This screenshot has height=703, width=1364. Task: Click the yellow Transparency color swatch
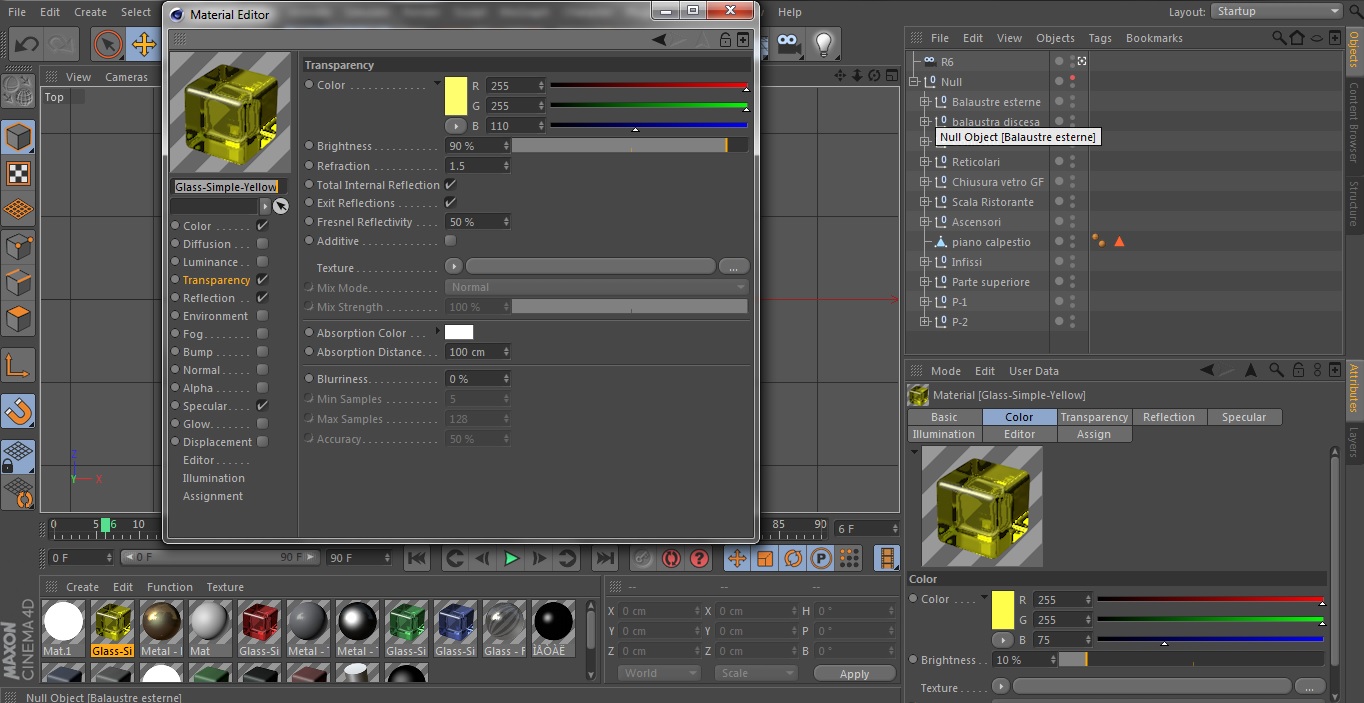[x=456, y=96]
